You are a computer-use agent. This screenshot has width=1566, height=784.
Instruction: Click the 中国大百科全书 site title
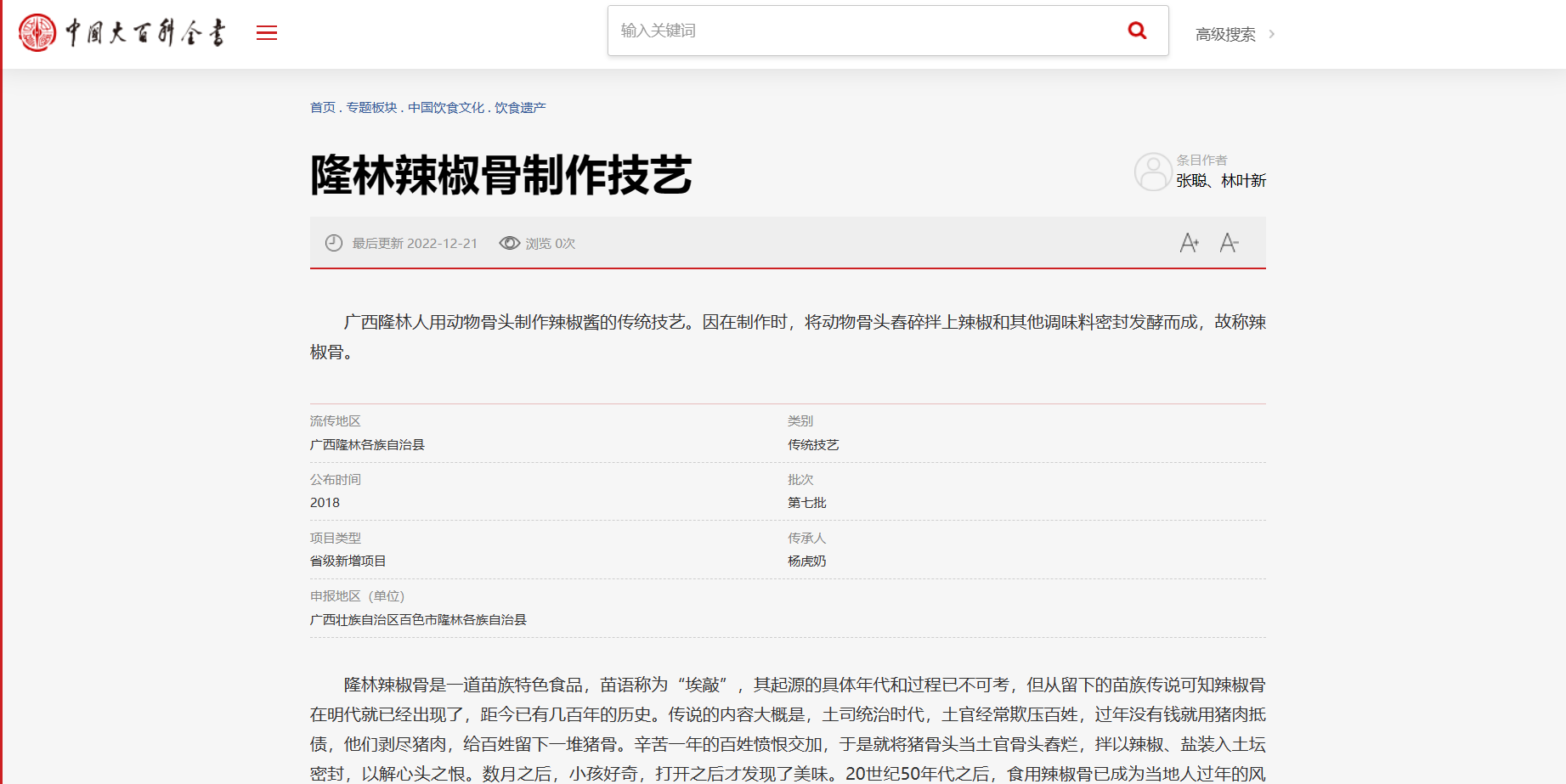(145, 33)
